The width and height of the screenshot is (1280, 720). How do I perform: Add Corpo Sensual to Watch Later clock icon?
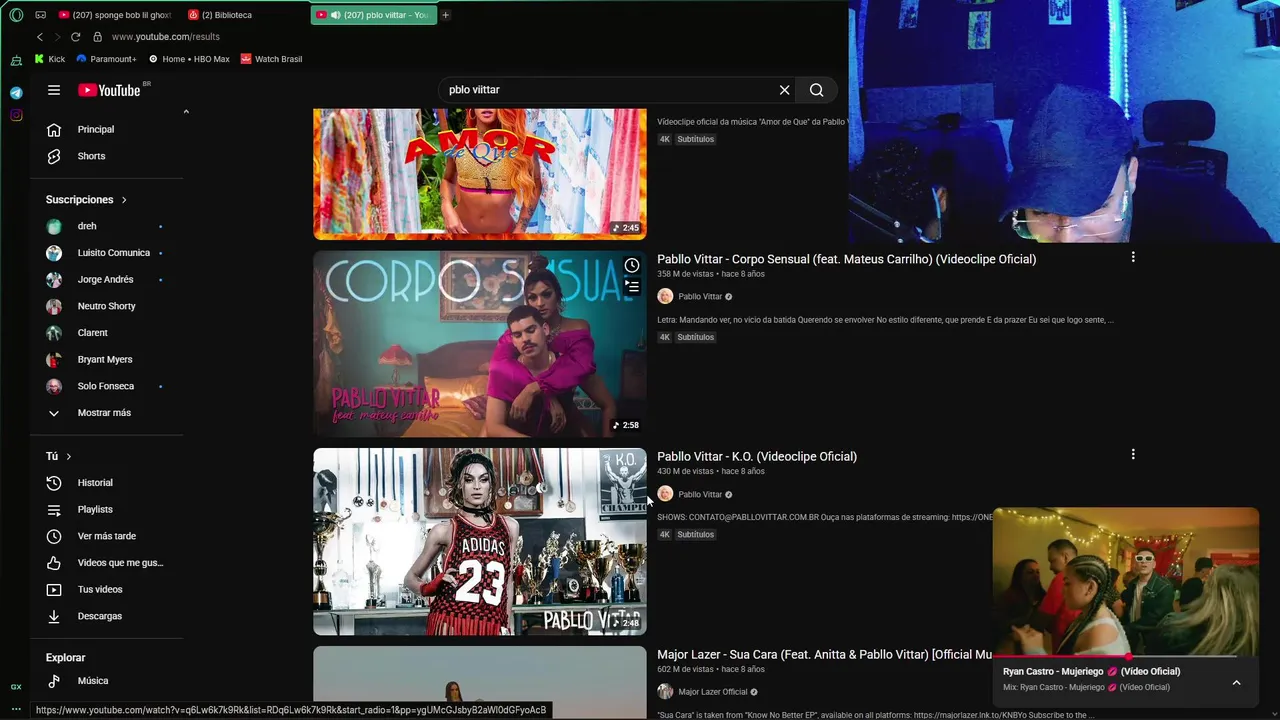[632, 266]
